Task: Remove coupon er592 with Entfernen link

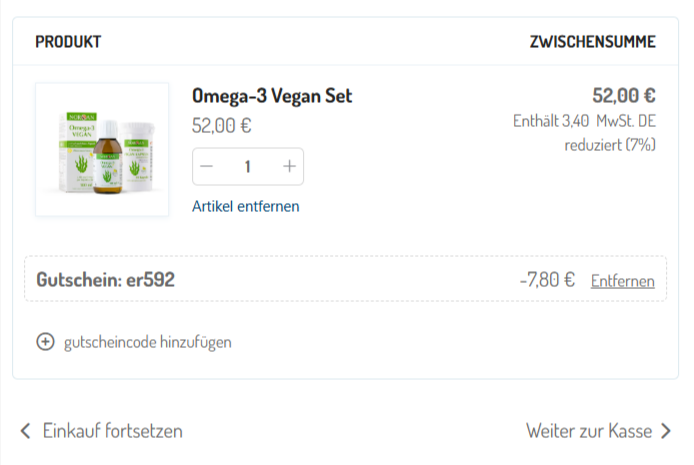Action: [622, 281]
